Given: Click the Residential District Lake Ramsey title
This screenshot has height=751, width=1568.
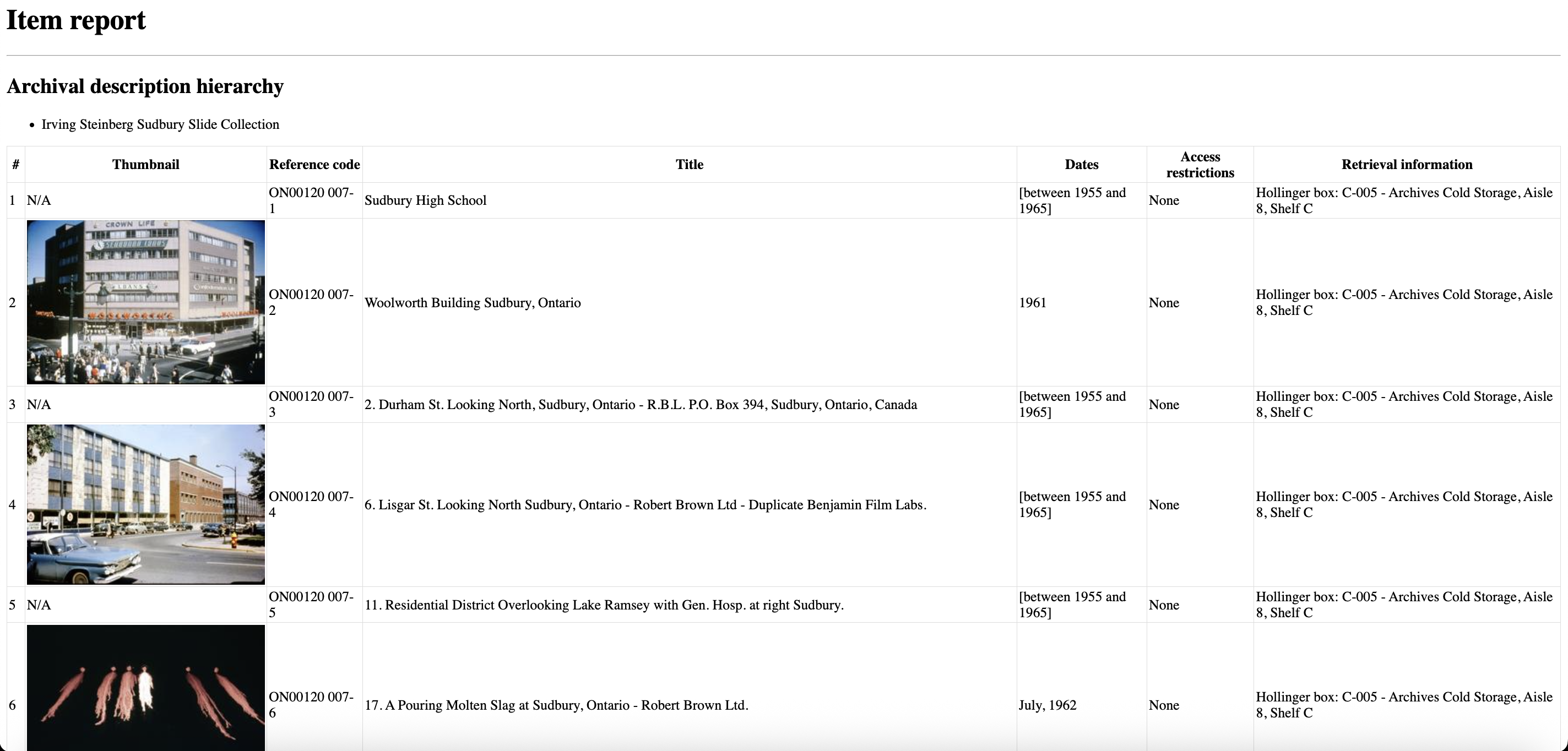Looking at the screenshot, I should pos(604,605).
